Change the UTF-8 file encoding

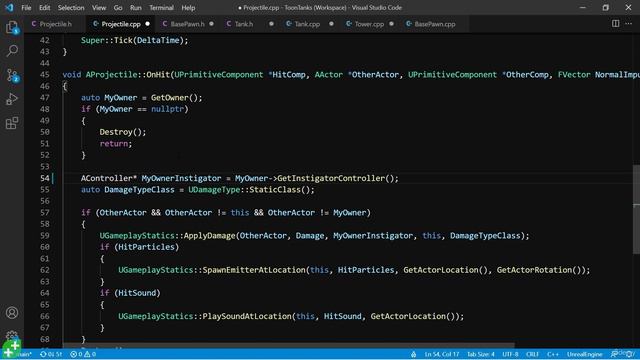(x=510, y=354)
